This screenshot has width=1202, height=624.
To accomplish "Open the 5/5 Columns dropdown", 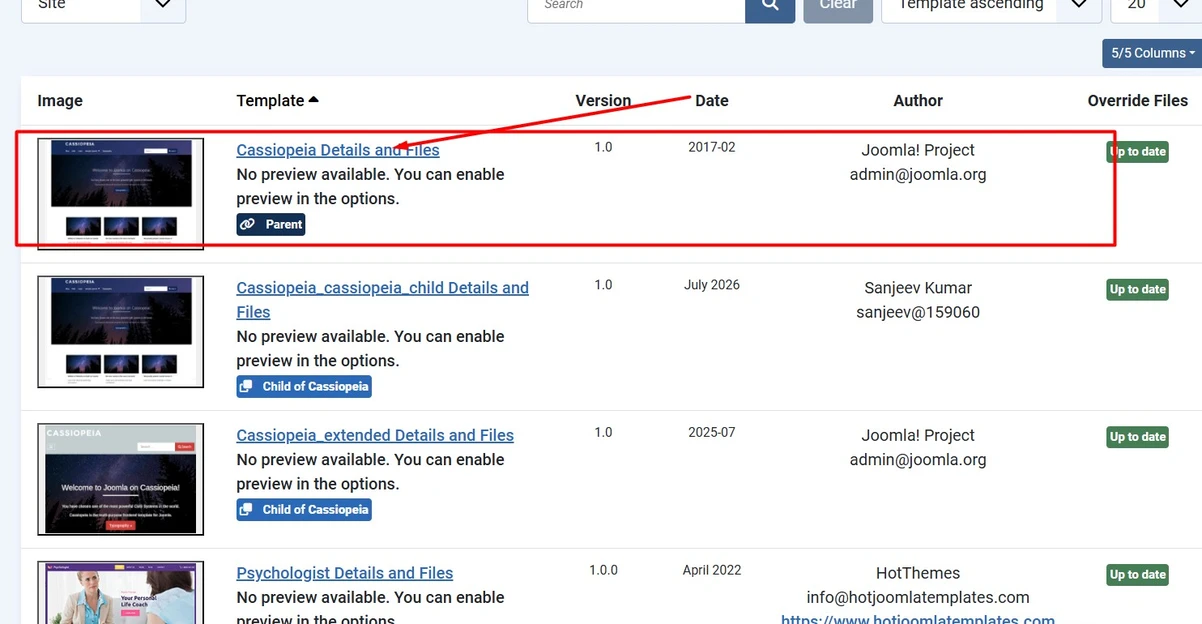I will pyautogui.click(x=1152, y=53).
